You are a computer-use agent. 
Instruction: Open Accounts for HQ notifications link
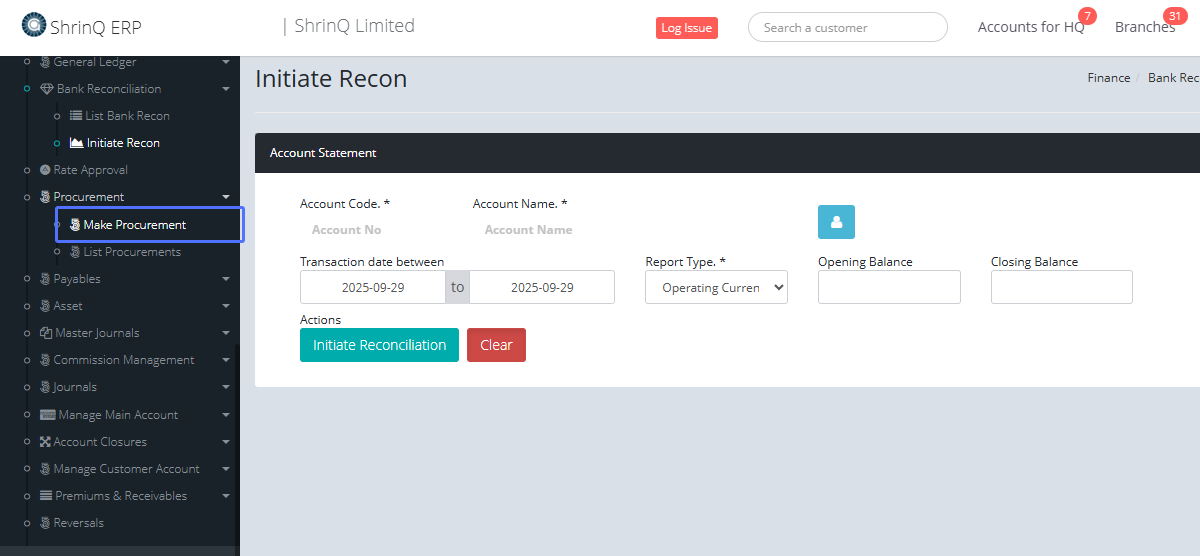(1030, 27)
